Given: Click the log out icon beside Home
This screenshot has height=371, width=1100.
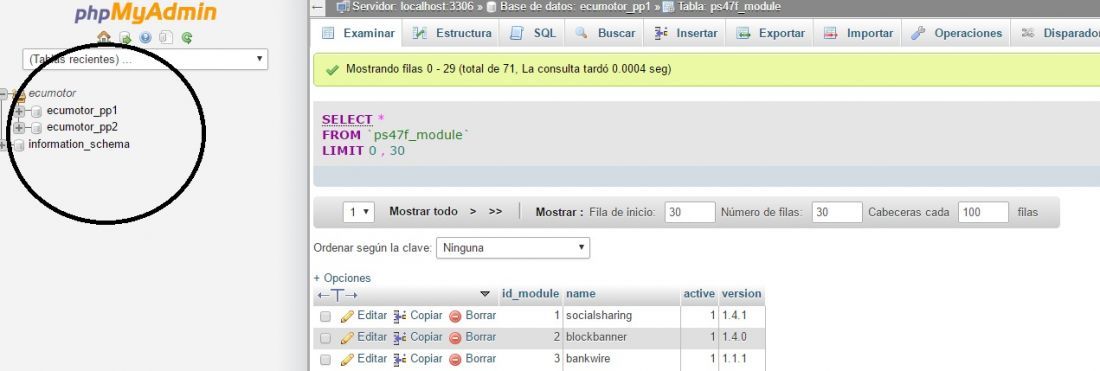Looking at the screenshot, I should 125,38.
